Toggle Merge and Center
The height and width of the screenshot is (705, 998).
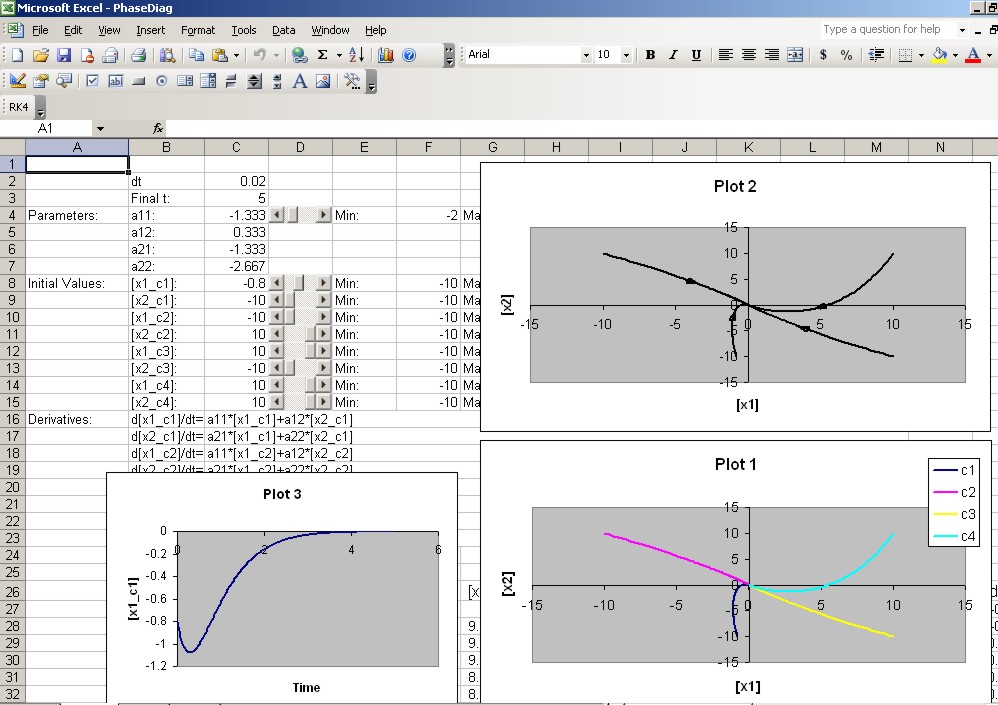(795, 55)
